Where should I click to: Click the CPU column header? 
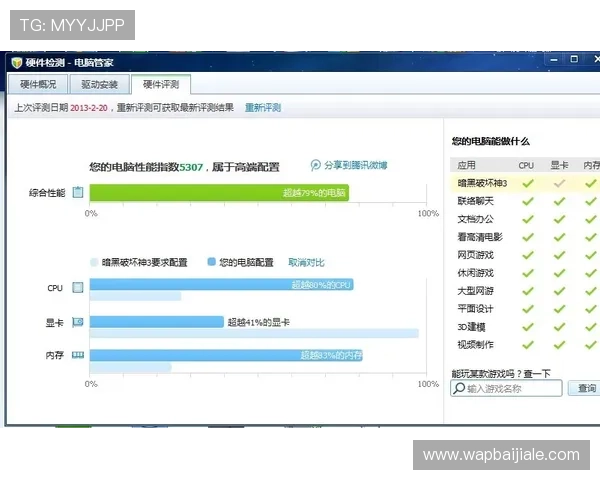coord(526,165)
